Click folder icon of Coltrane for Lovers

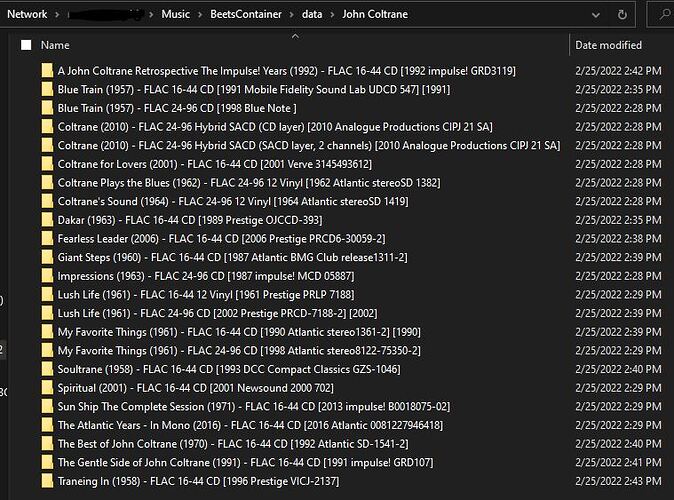47,164
